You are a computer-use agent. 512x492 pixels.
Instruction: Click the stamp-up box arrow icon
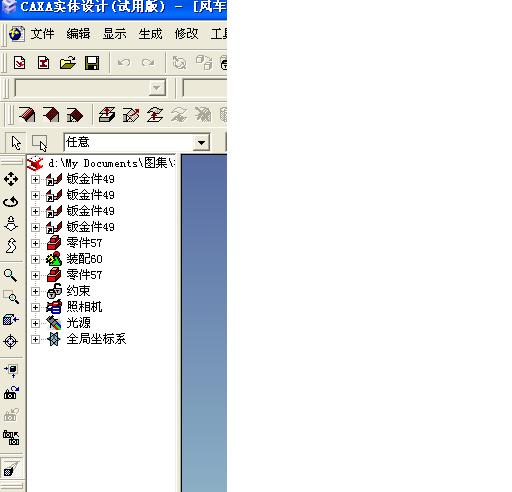tap(107, 115)
